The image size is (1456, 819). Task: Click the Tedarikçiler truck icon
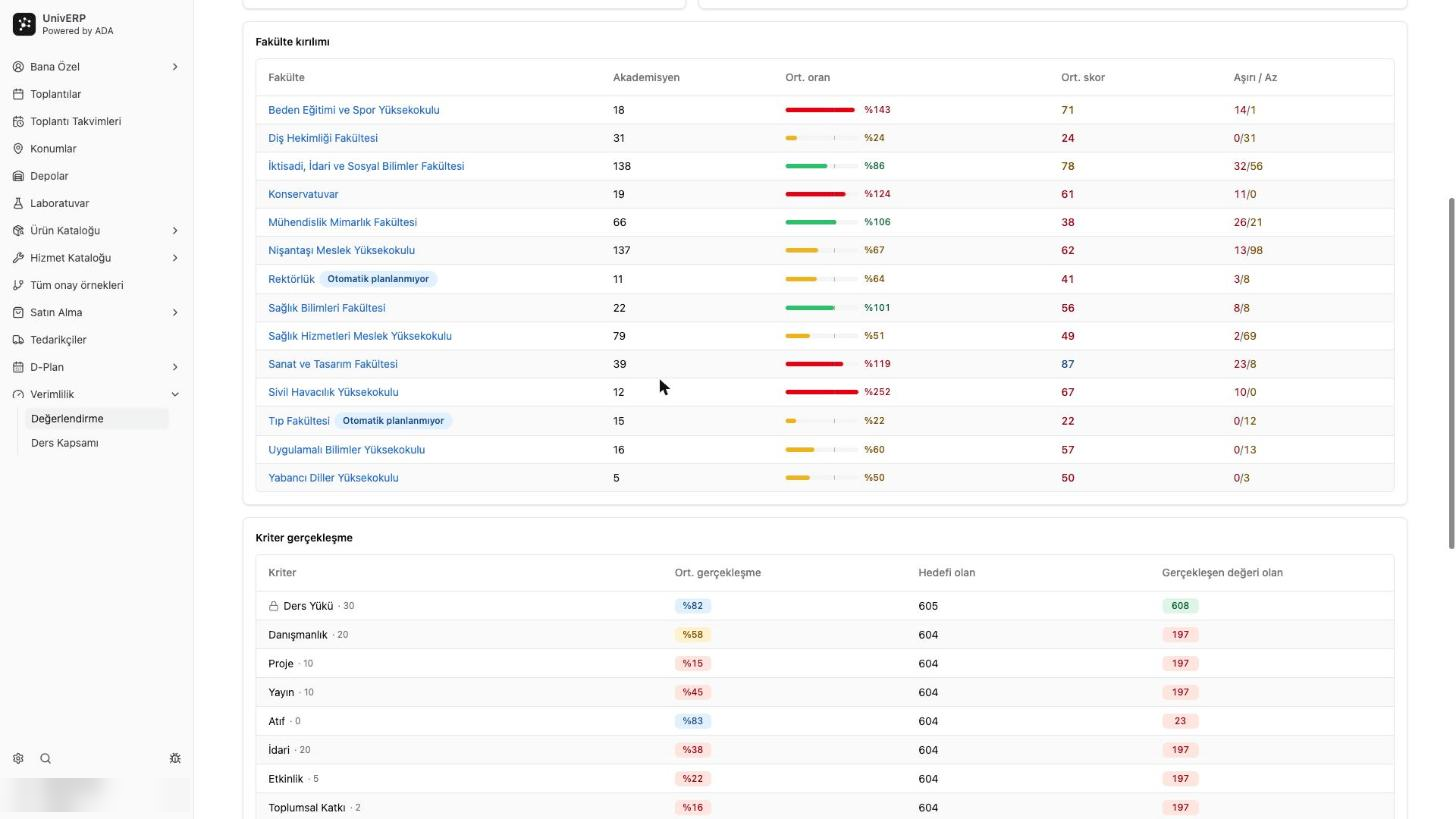(18, 340)
